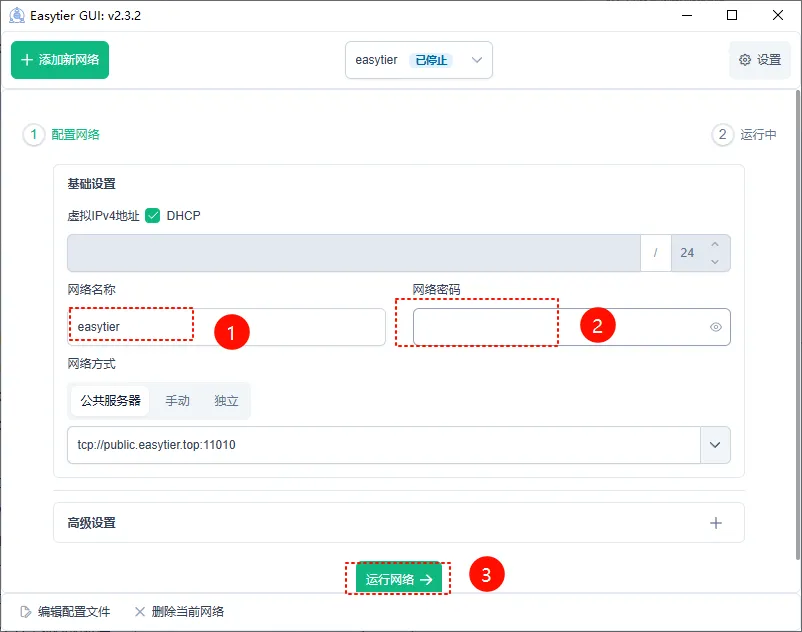Click the settings gear button
This screenshot has width=802, height=632.
[759, 60]
